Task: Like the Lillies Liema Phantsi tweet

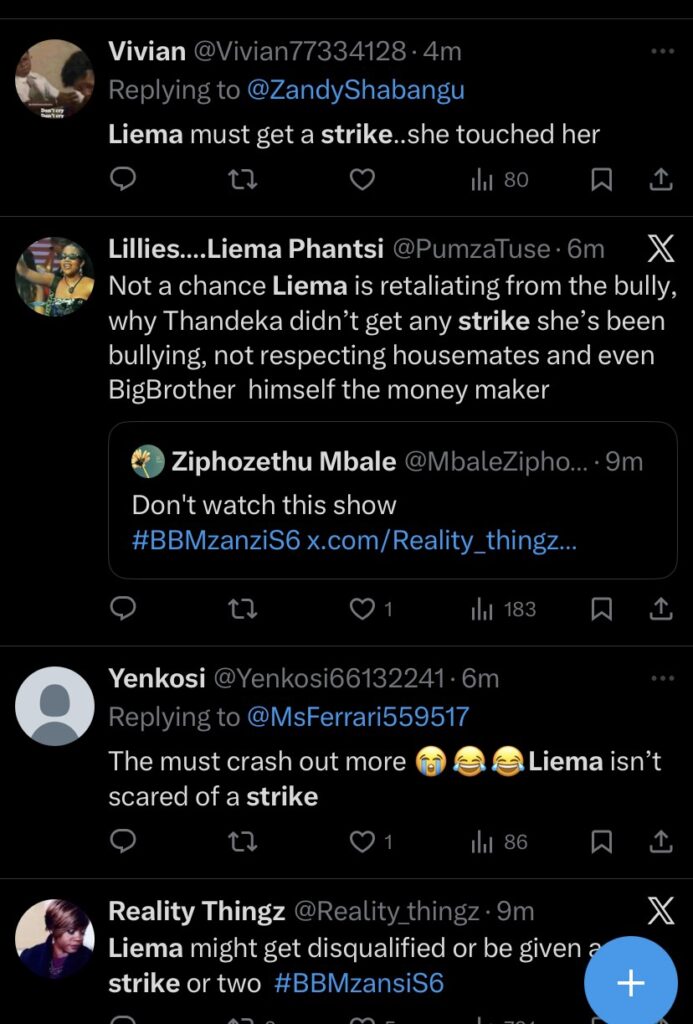Action: pos(362,609)
